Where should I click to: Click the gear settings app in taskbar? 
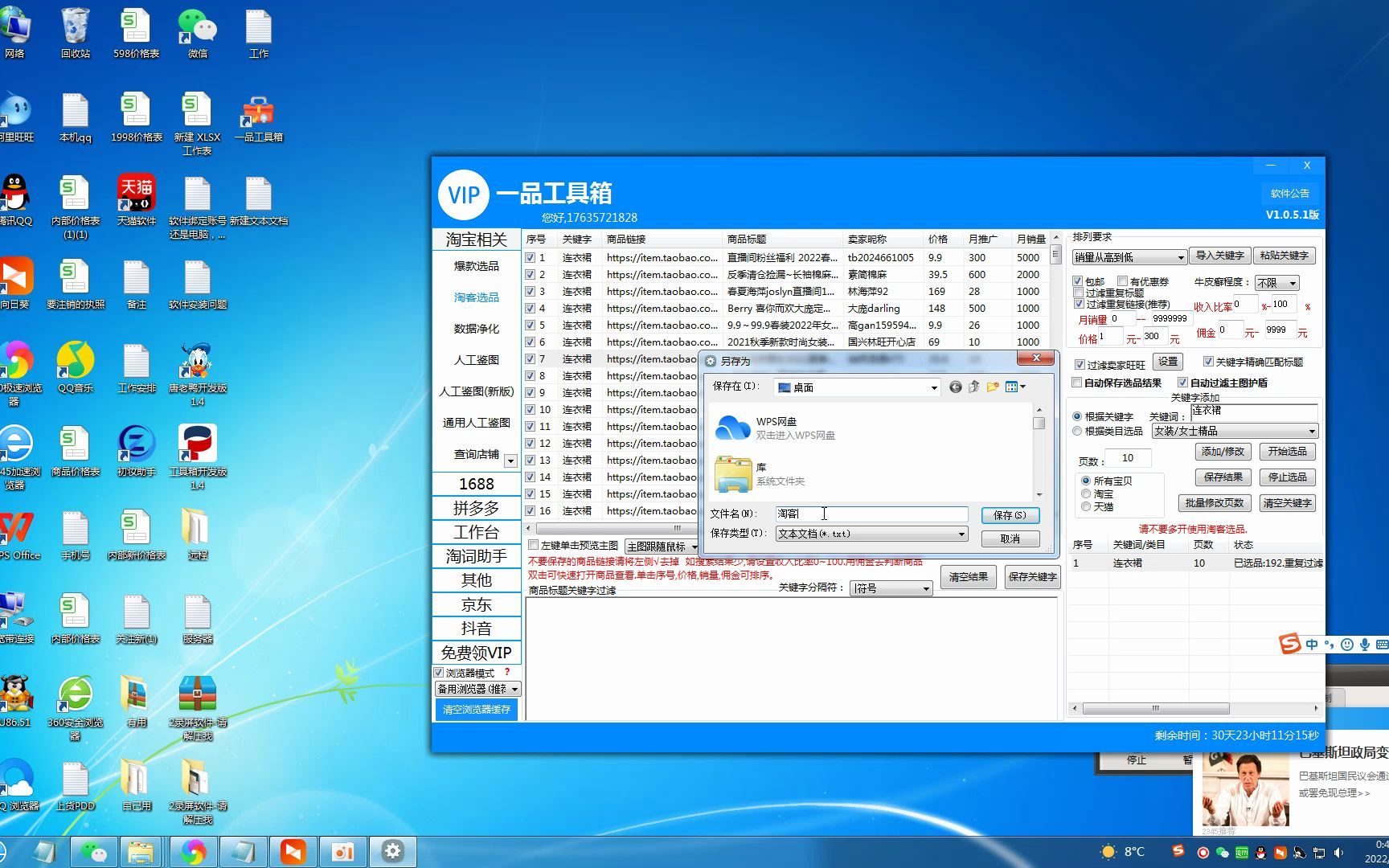(x=392, y=851)
